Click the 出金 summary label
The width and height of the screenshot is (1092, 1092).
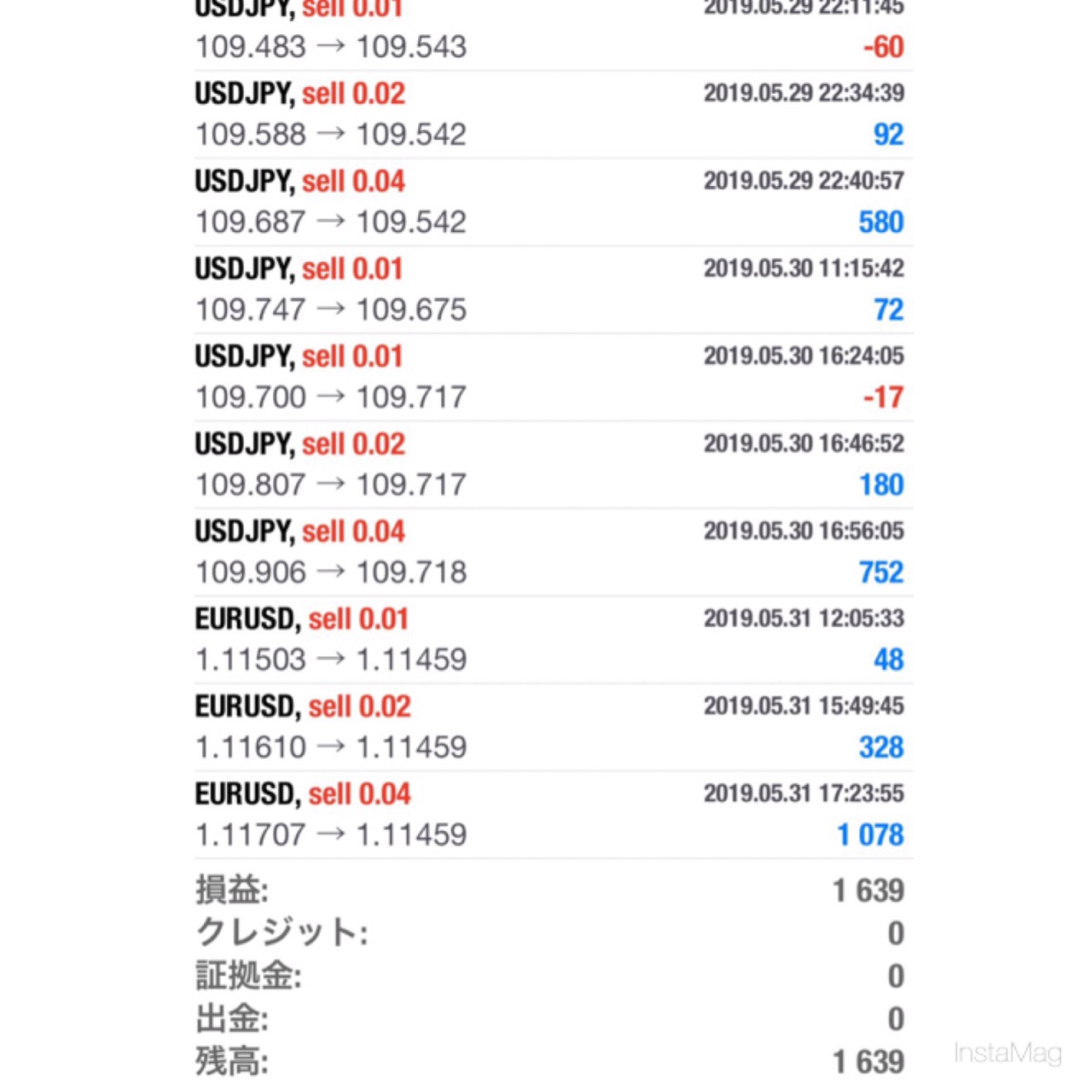tap(232, 1018)
